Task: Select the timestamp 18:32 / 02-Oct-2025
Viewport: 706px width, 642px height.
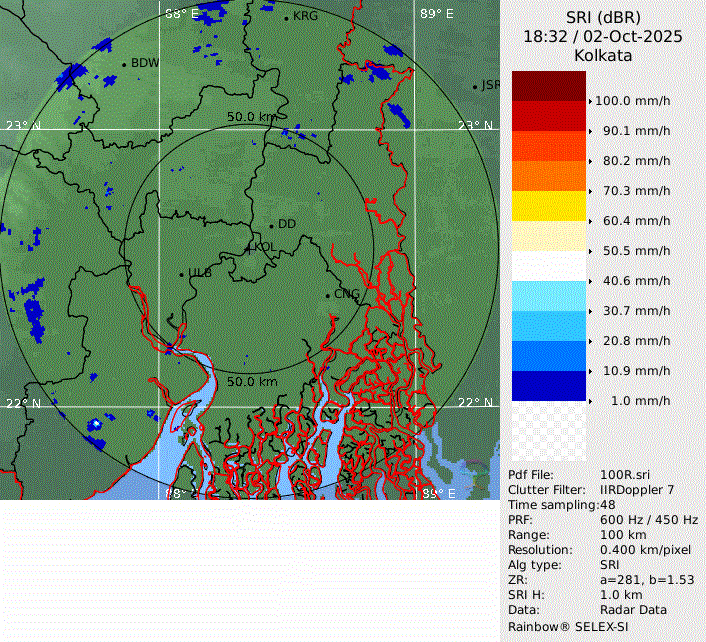Action: 603,36
